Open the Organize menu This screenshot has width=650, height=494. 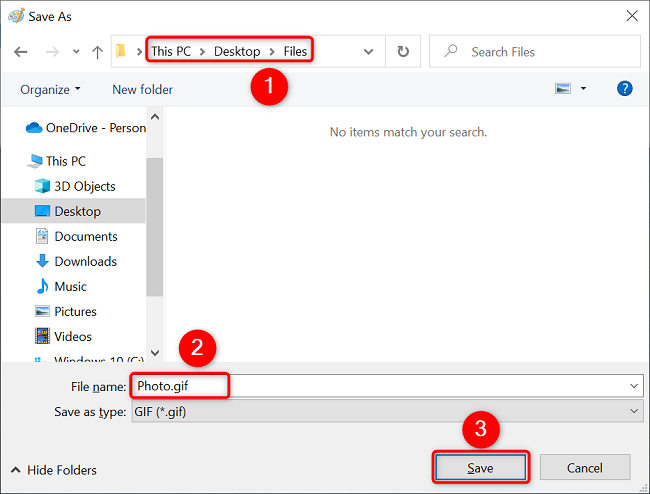point(50,89)
